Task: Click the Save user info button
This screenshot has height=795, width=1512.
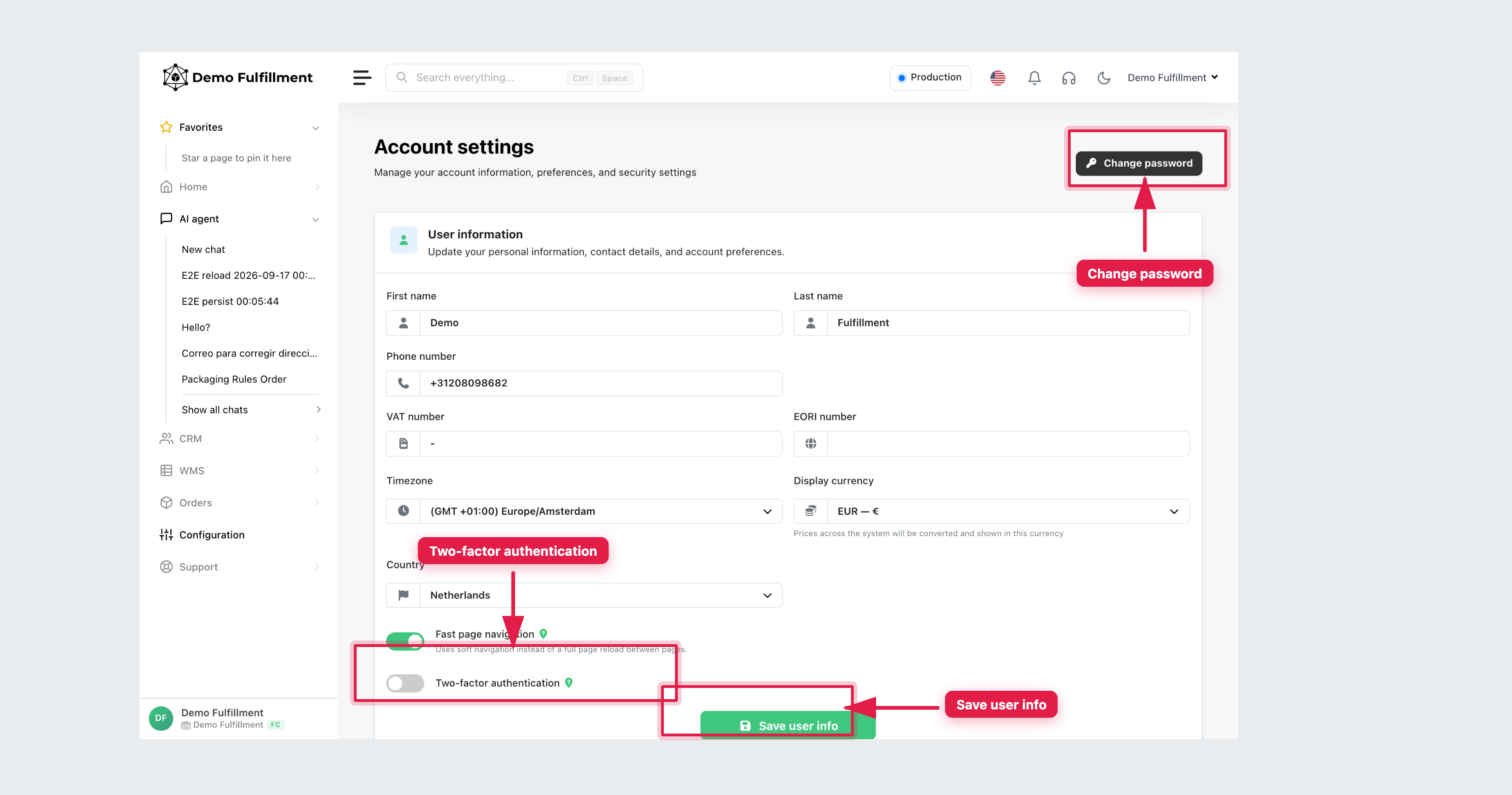Action: (788, 726)
